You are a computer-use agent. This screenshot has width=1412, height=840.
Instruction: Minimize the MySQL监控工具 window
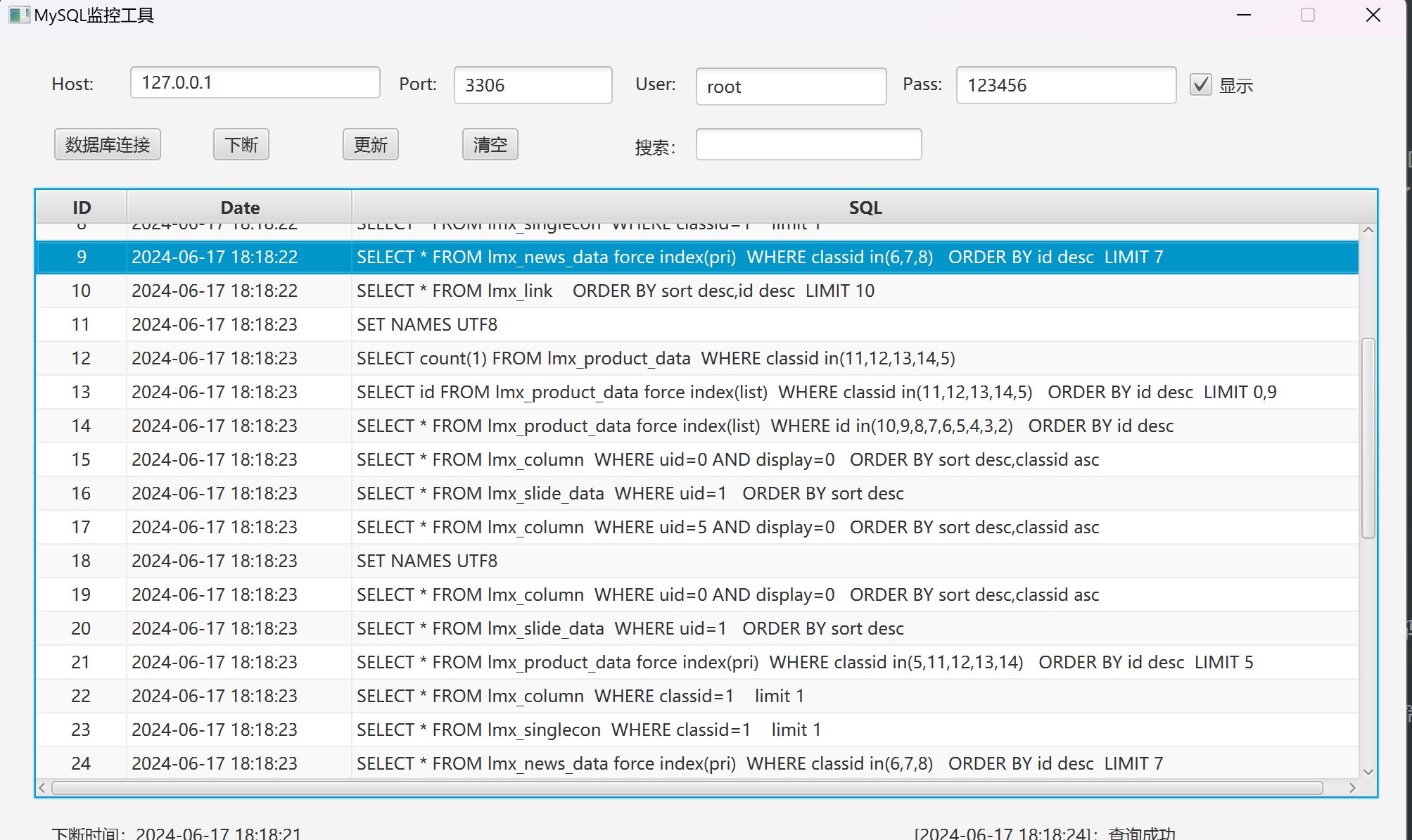(x=1244, y=15)
